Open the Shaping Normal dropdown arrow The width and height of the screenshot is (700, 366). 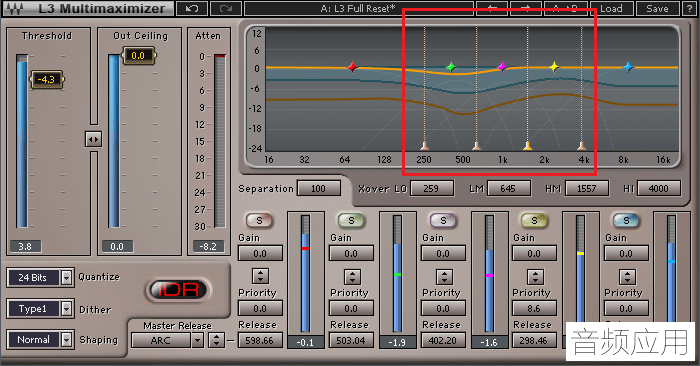[67, 340]
